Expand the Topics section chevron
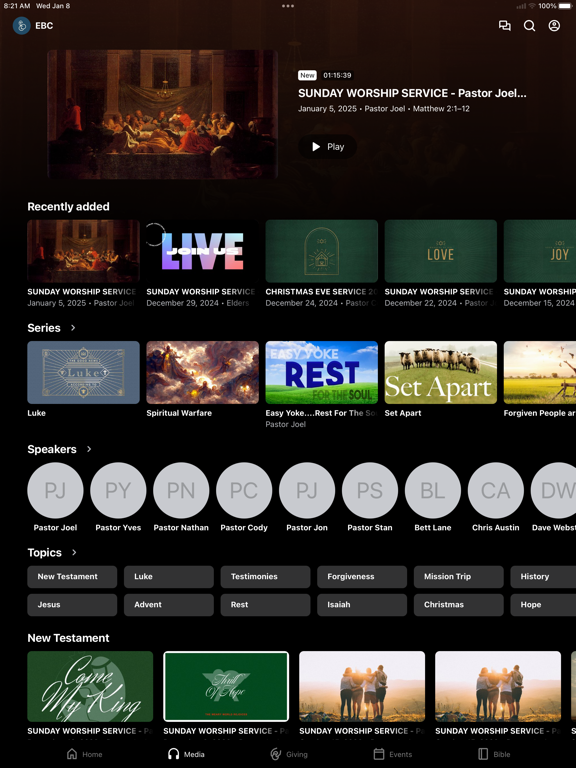 tap(74, 552)
